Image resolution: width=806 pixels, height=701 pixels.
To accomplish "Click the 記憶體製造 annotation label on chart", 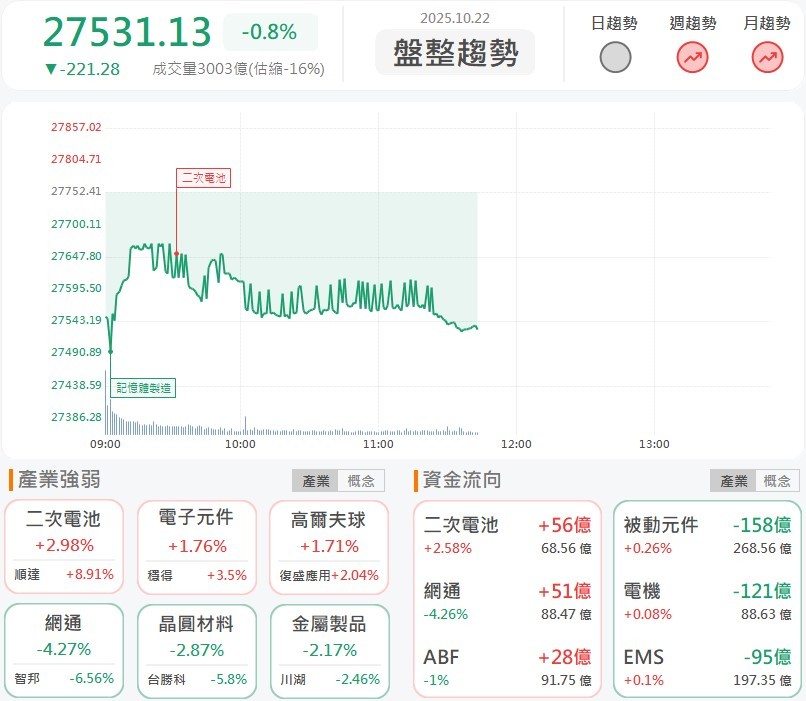I will click(x=143, y=388).
